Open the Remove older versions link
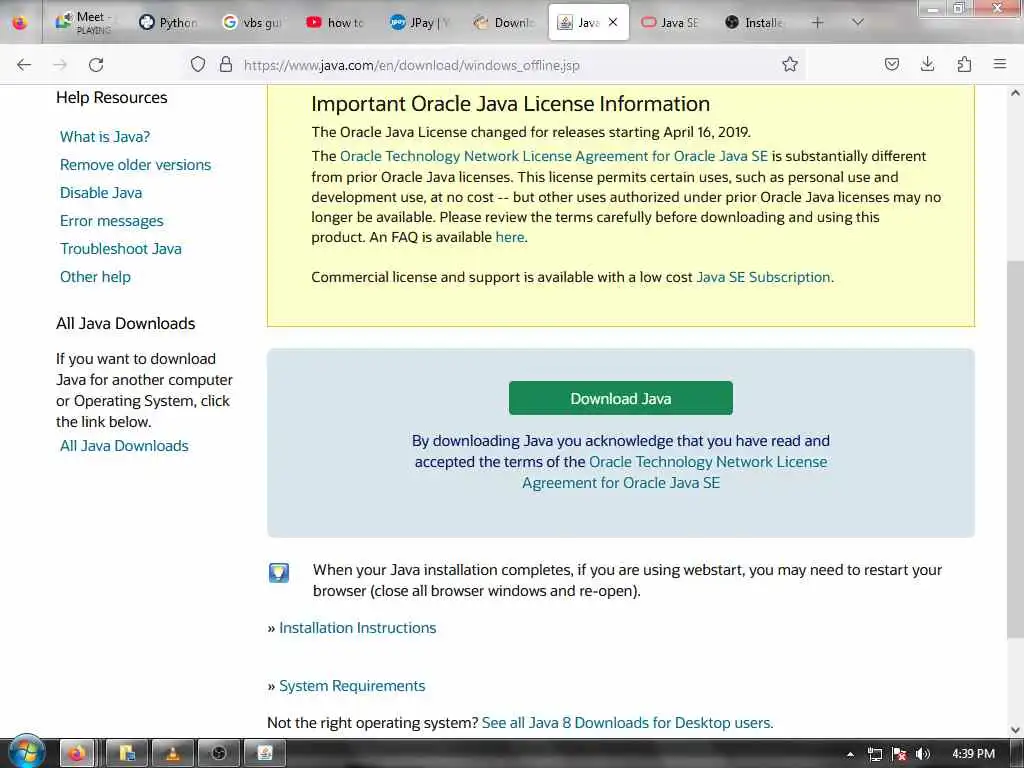This screenshot has width=1024, height=768. tap(135, 165)
